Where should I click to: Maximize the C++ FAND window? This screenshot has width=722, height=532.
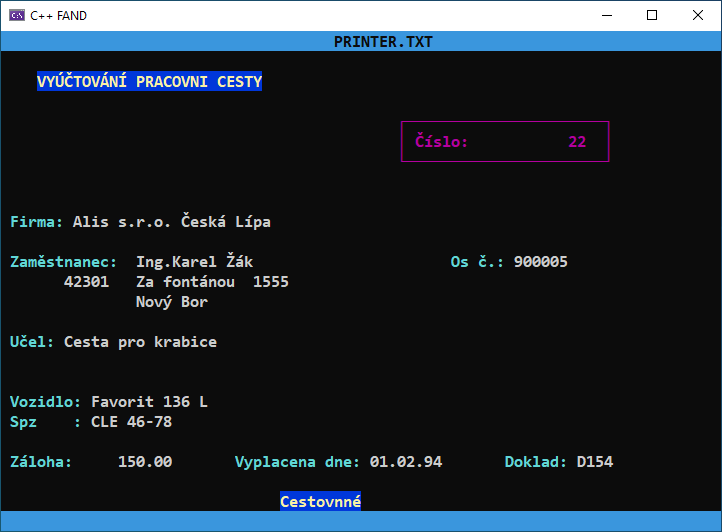point(652,15)
